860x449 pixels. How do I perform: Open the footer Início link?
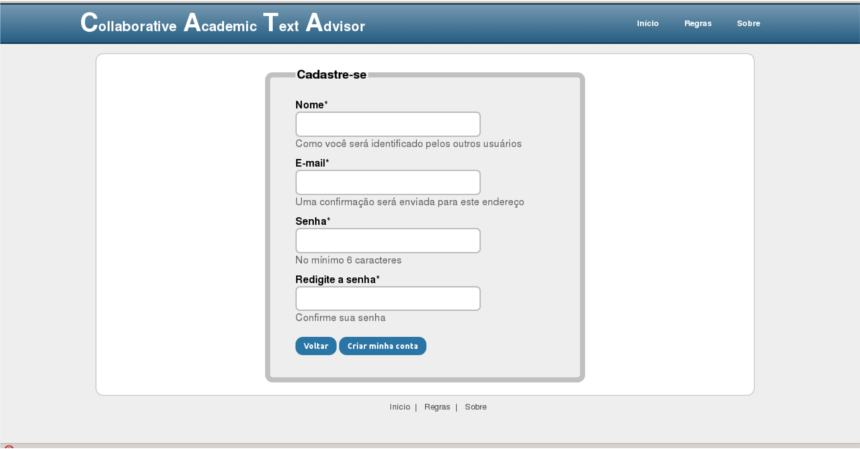click(x=399, y=407)
